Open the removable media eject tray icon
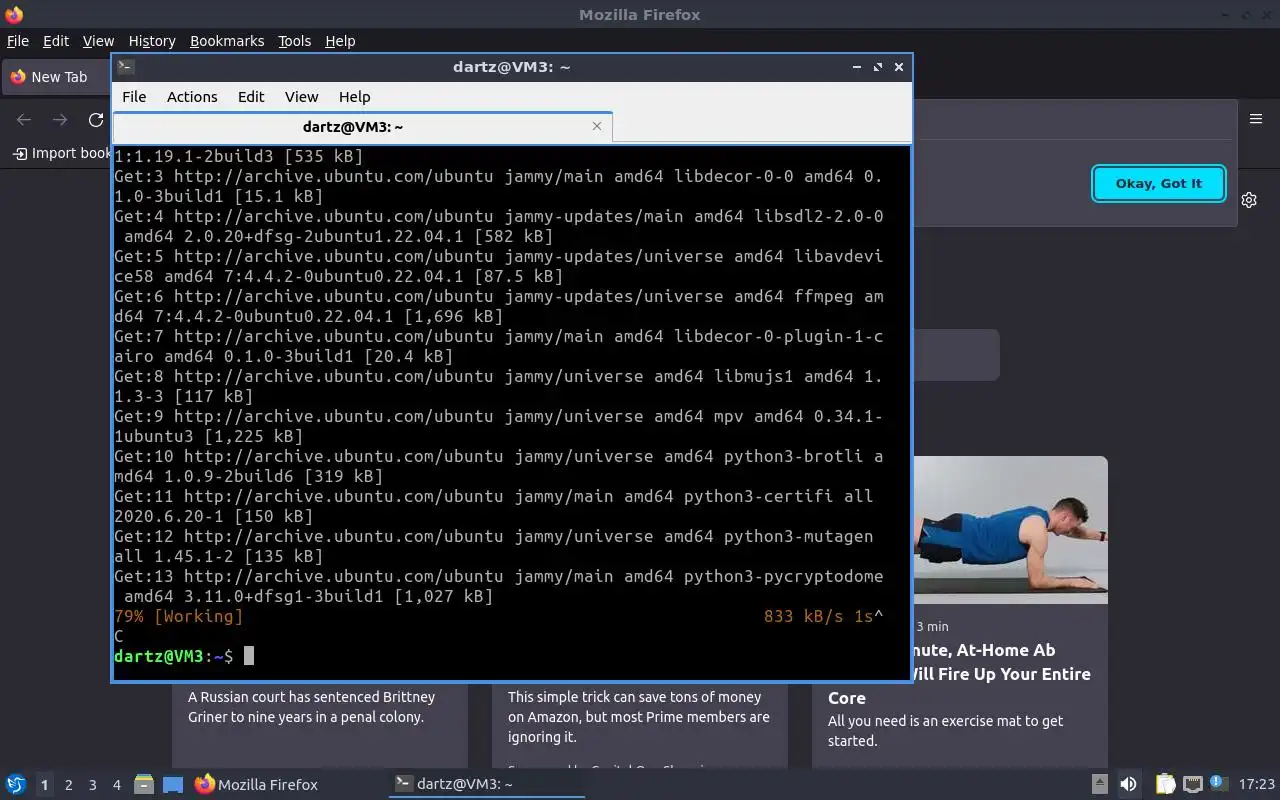 click(1099, 785)
